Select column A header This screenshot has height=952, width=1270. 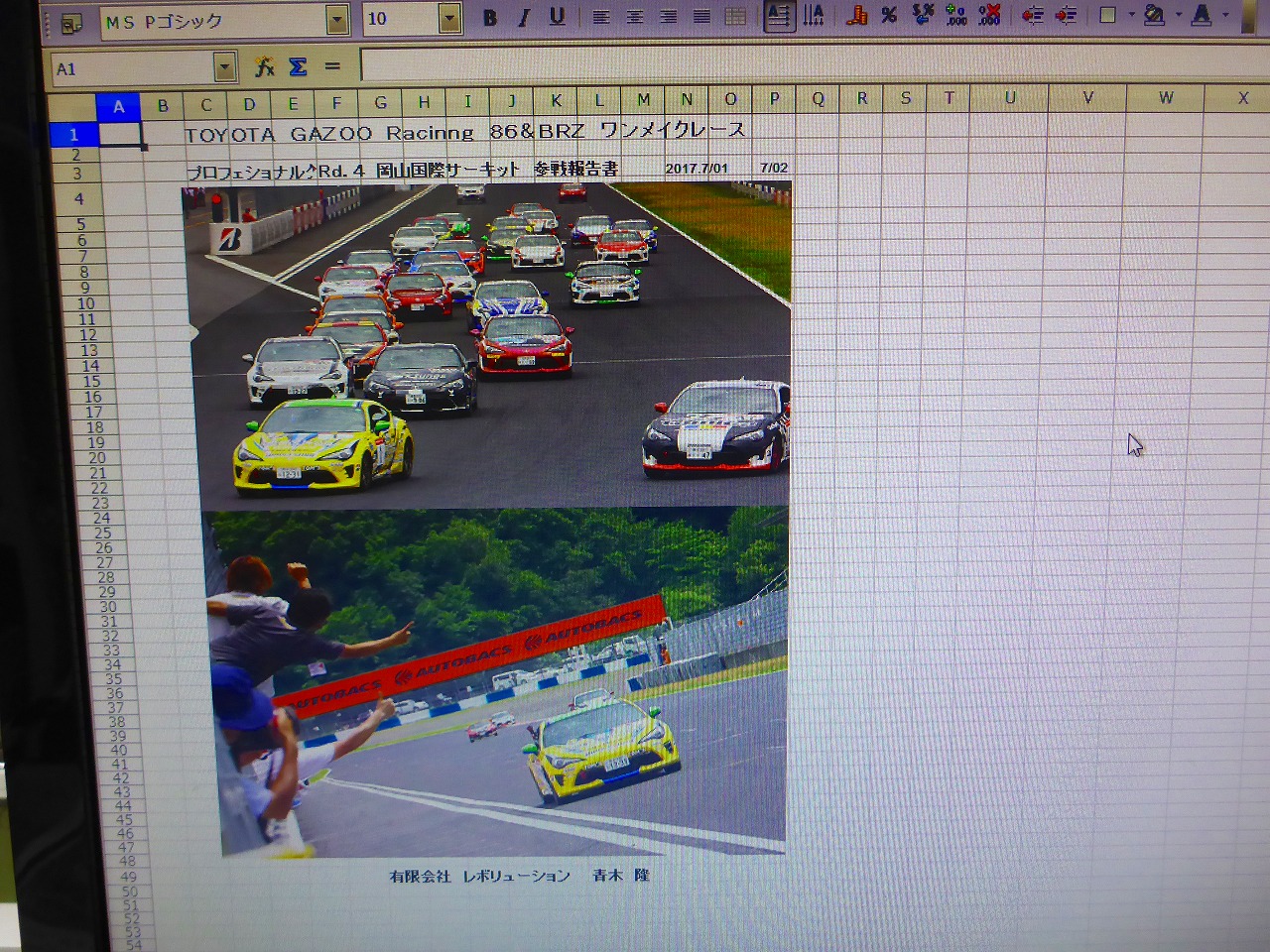point(119,106)
